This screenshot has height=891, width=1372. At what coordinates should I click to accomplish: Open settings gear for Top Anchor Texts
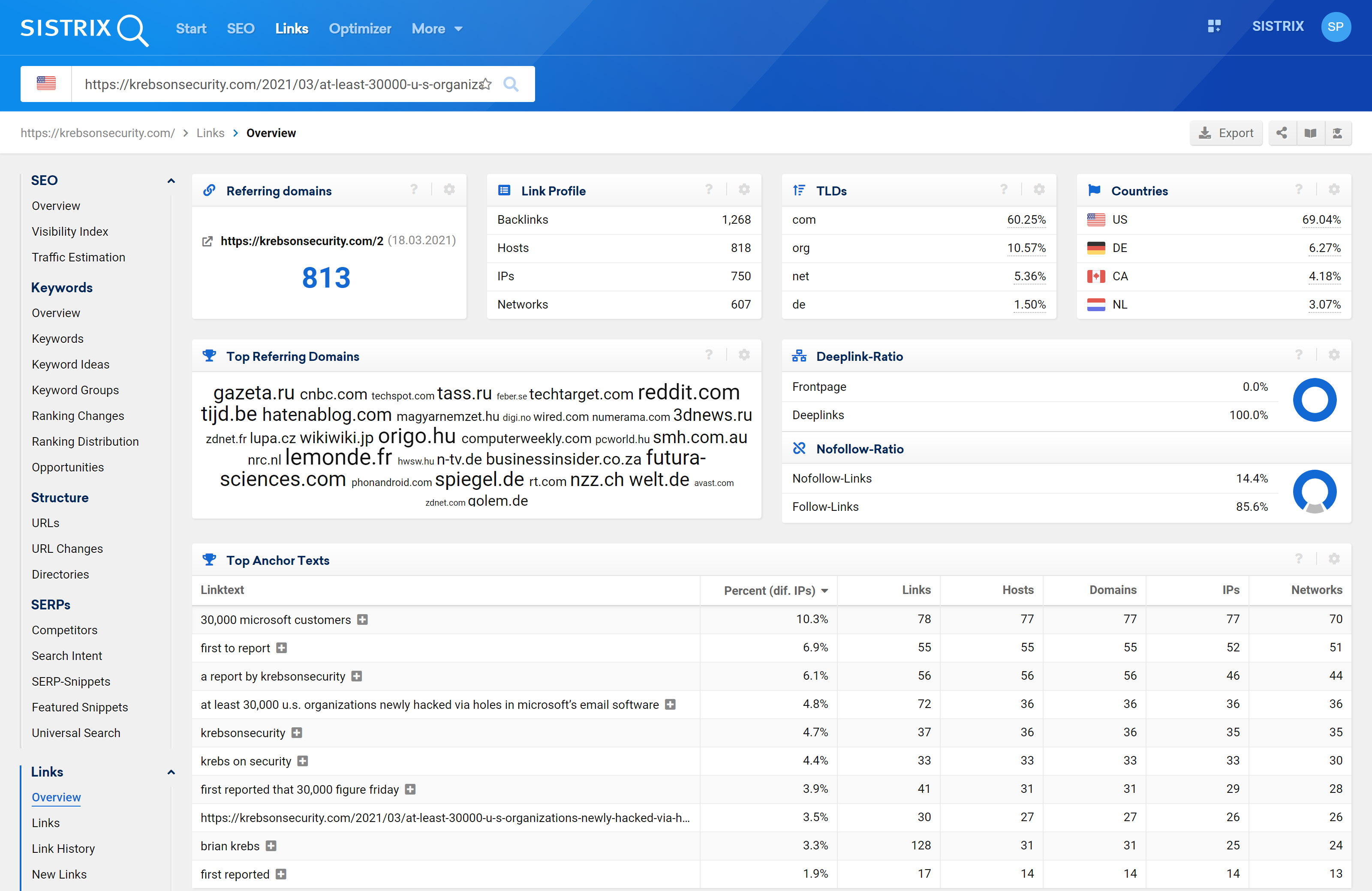click(x=1334, y=559)
